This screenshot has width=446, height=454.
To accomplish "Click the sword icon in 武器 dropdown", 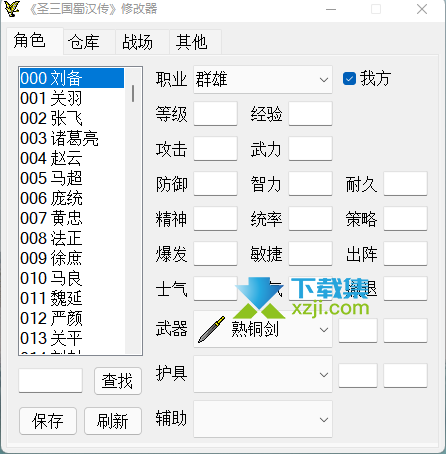I will (211, 330).
